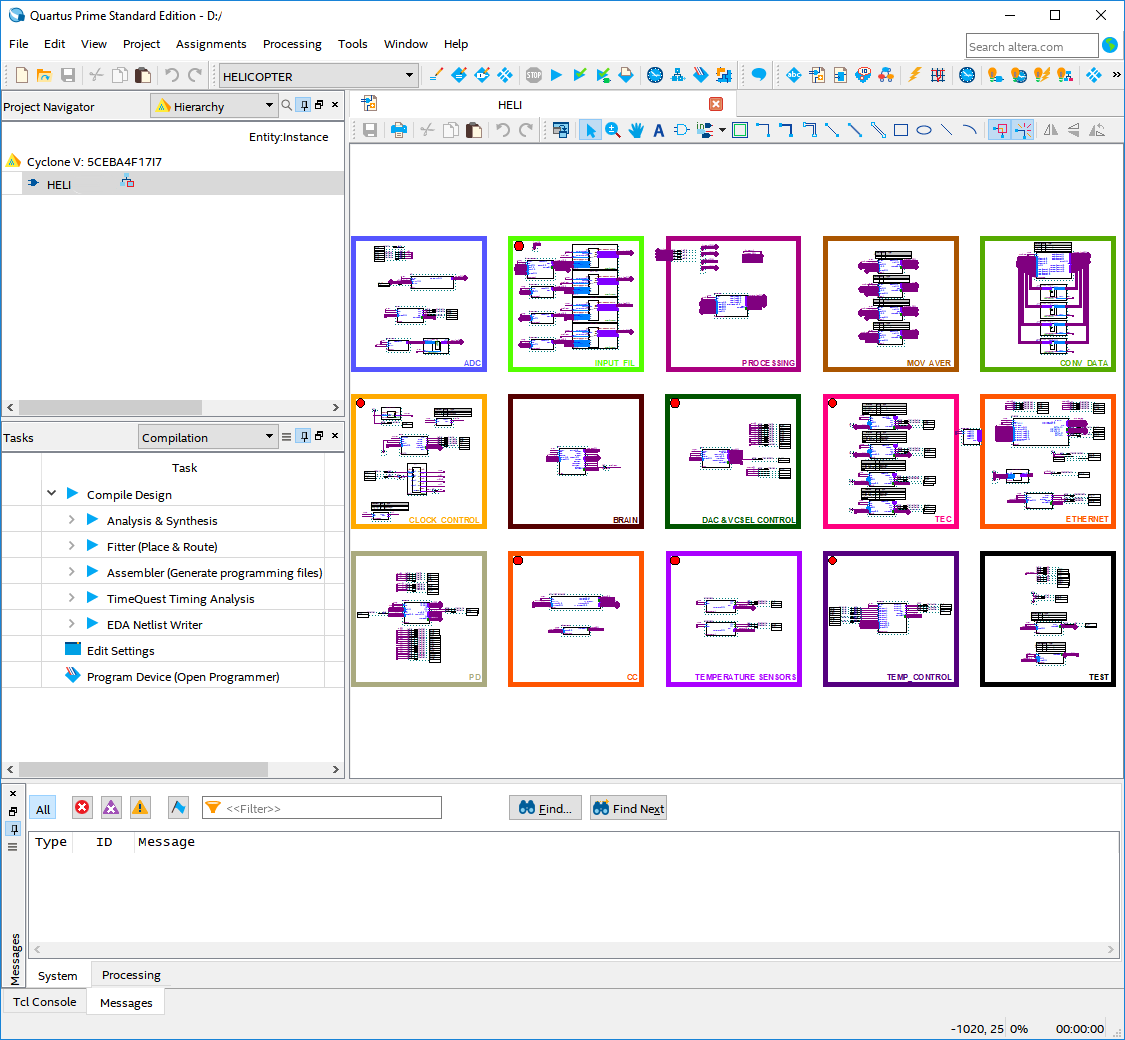Toggle the info messages filter flag icon
1125x1040 pixels.
178,808
